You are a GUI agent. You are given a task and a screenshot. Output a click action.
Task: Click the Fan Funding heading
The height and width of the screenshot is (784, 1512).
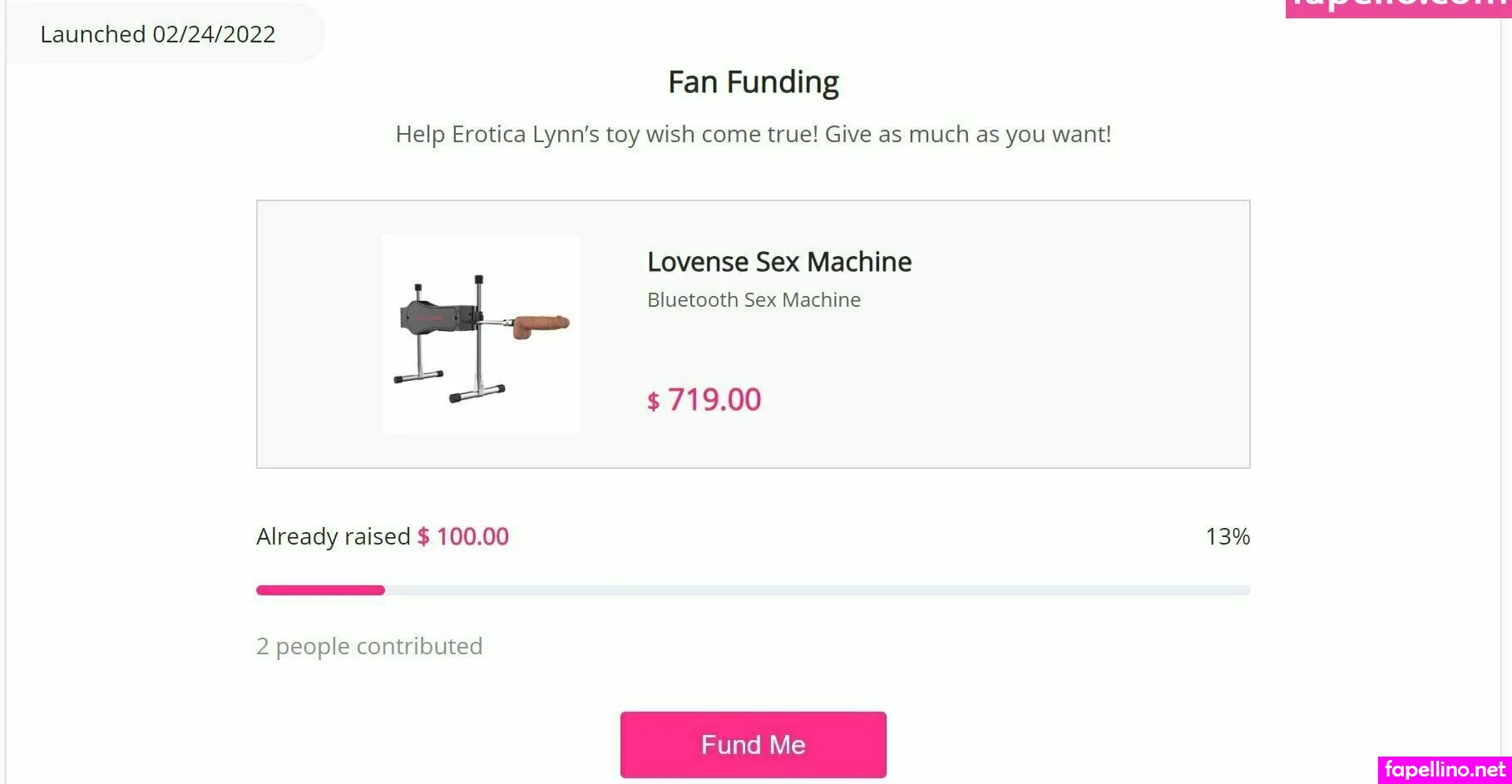(x=753, y=82)
